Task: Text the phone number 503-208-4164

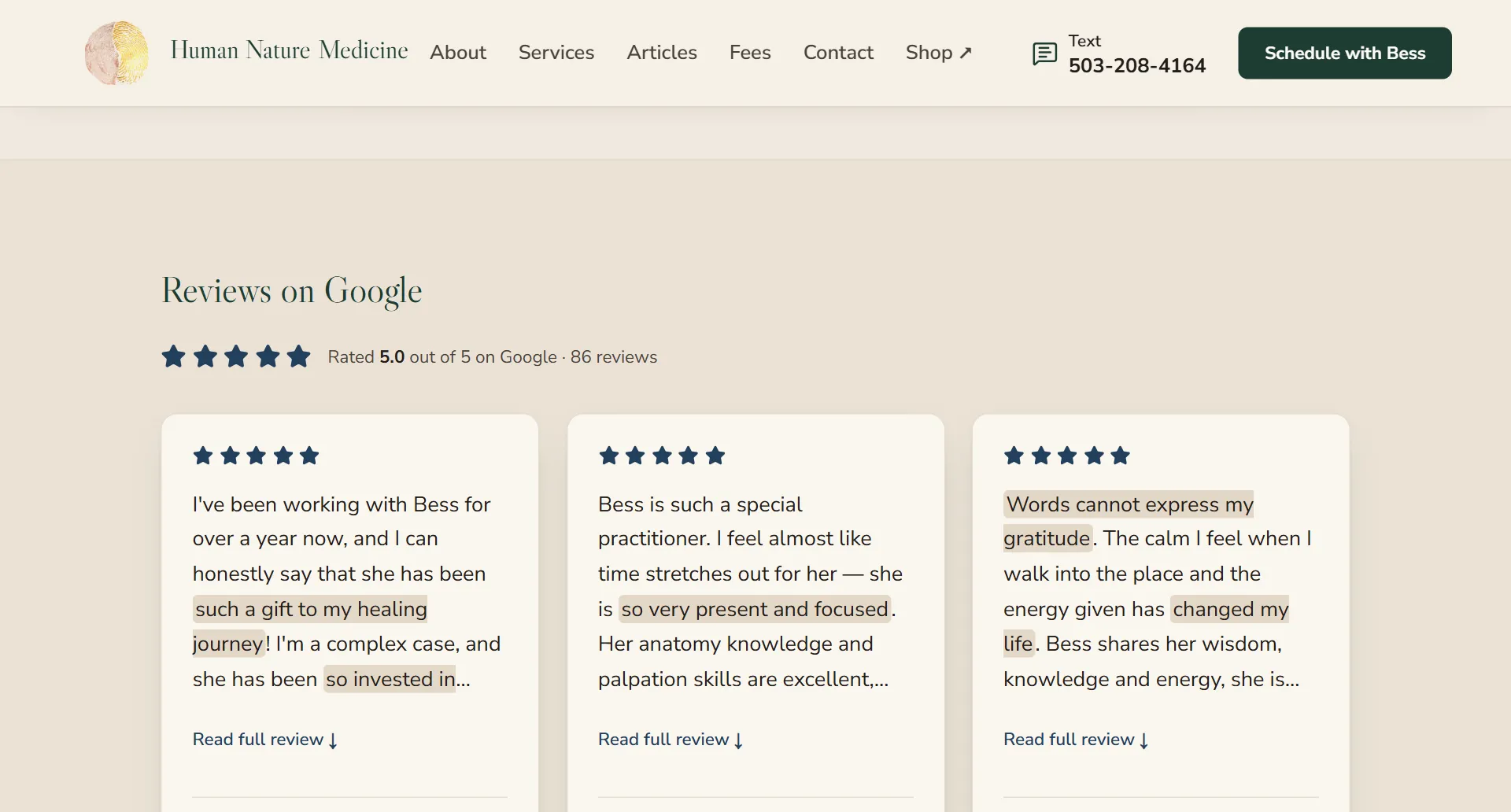Action: [x=1137, y=65]
